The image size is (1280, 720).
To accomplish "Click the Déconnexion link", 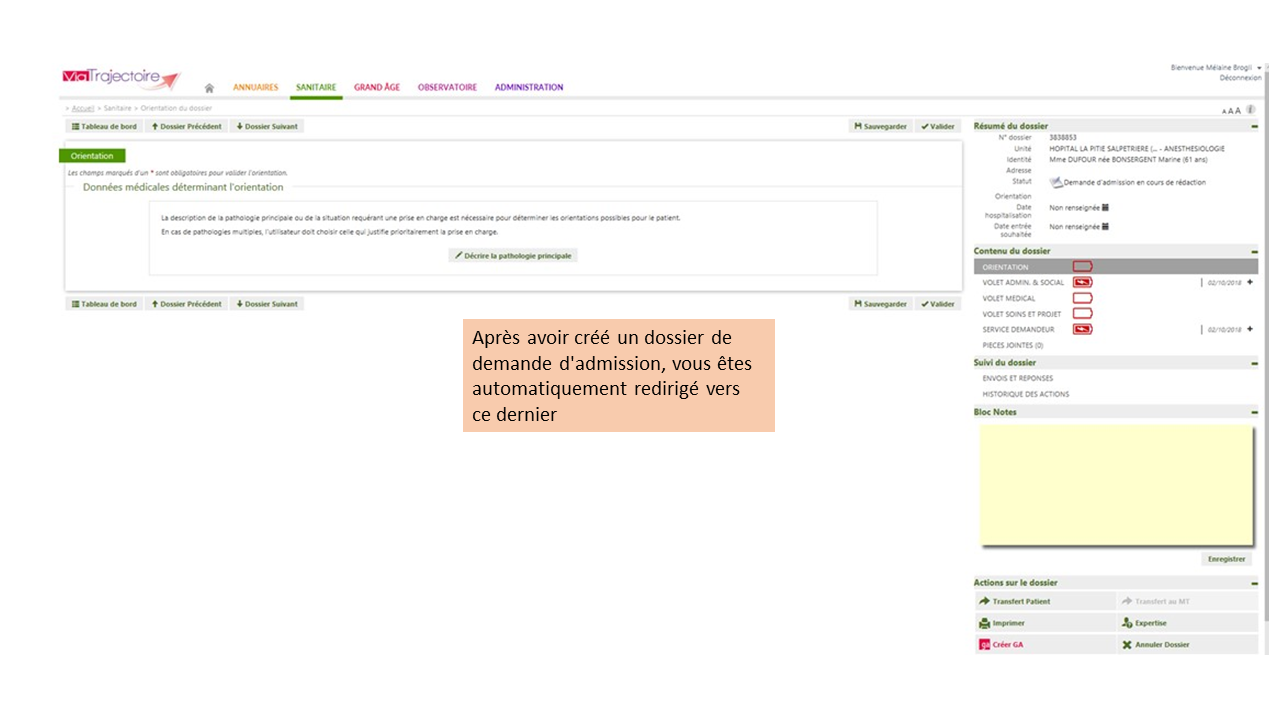I will (1240, 78).
